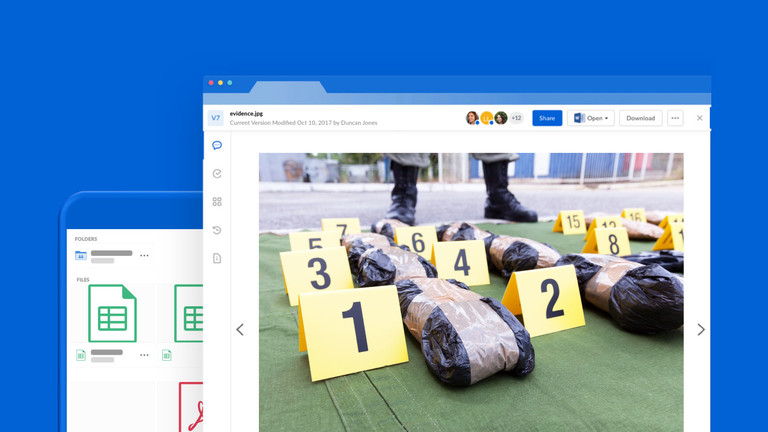Click the shared folder icon under Folders
This screenshot has width=768, height=432.
click(x=81, y=256)
